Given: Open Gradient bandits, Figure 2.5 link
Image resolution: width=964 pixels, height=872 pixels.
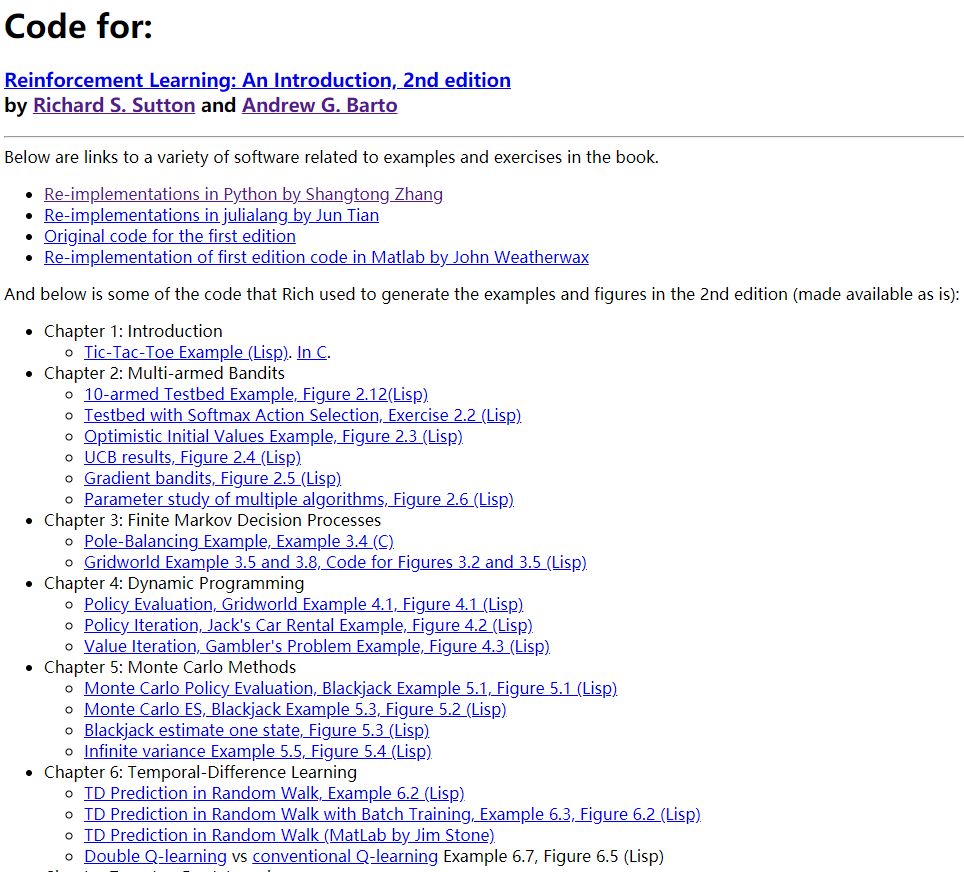Looking at the screenshot, I should point(213,478).
